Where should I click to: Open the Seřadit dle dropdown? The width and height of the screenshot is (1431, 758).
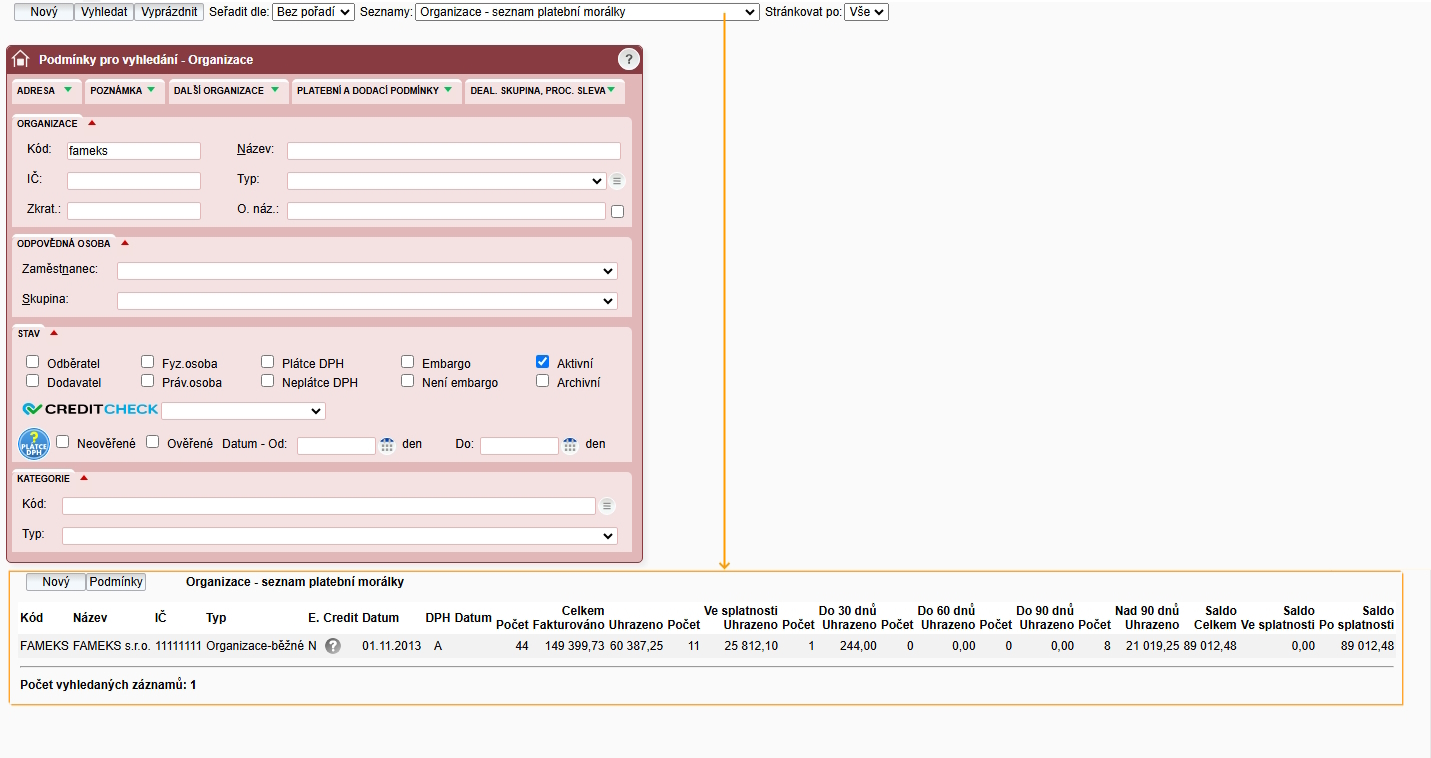tap(313, 12)
